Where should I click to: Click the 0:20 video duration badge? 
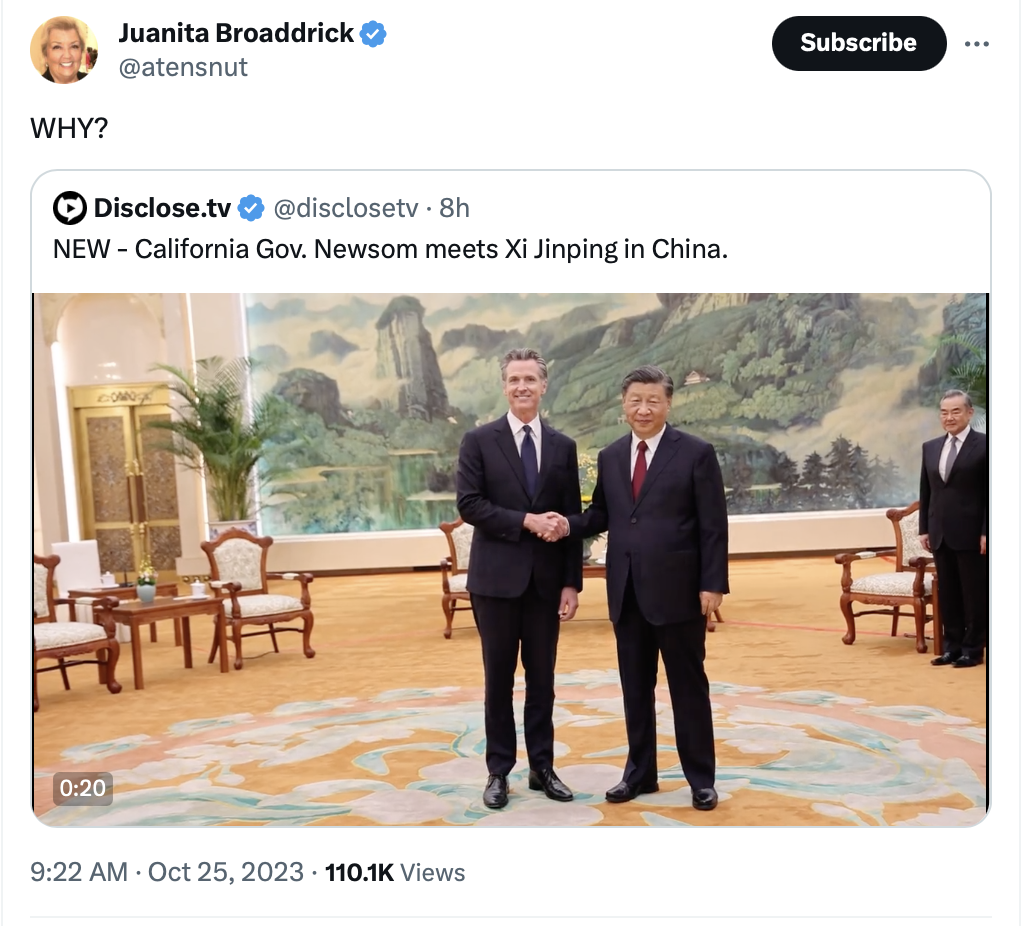click(x=83, y=788)
